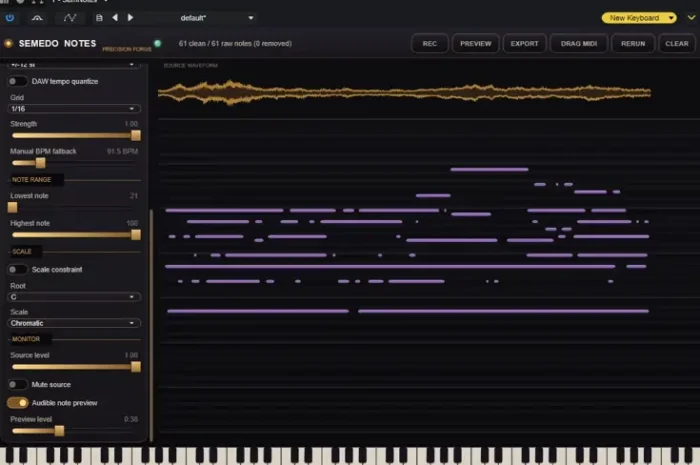Screen dimensions: 700x465
Task: Click the piano keyboard at the bottom
Action: (350, 456)
